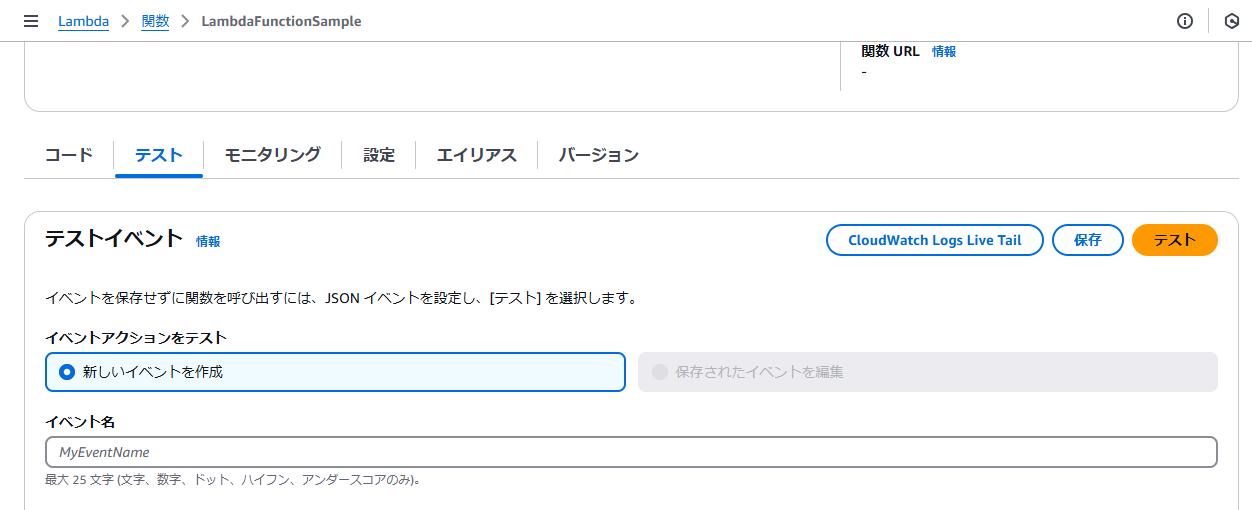Open the モニタリング tab

point(272,155)
